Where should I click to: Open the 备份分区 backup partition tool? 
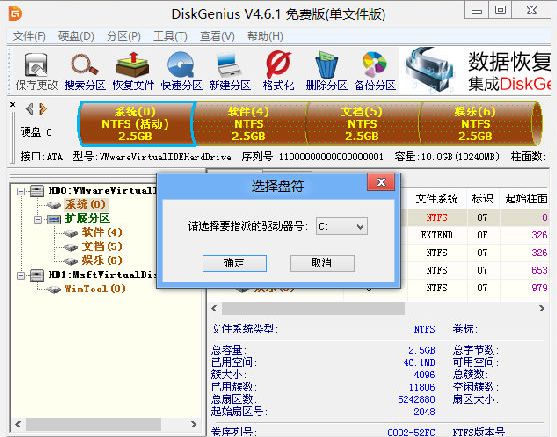[x=375, y=71]
